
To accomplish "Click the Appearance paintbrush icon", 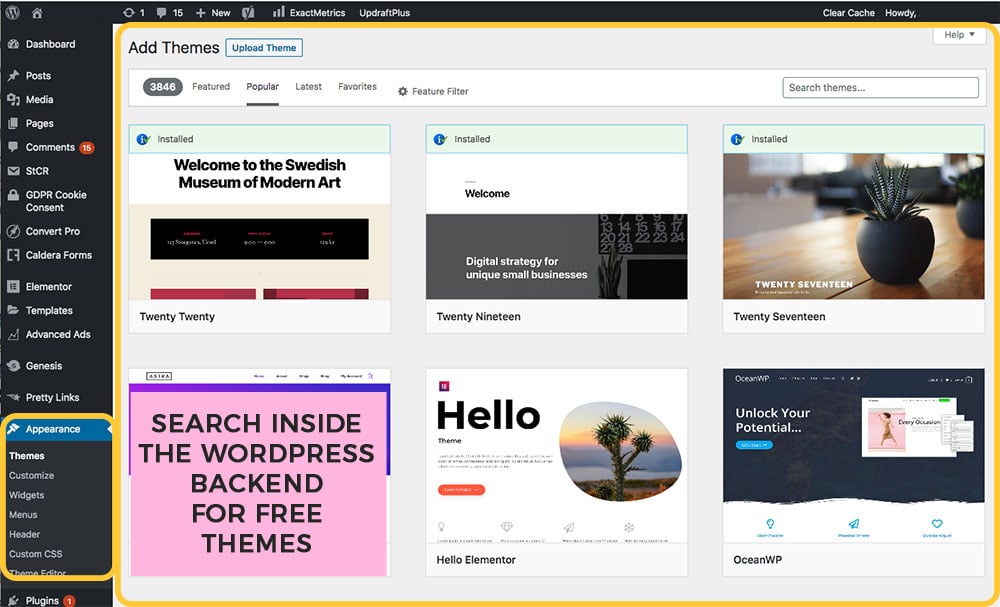I will click(13, 428).
